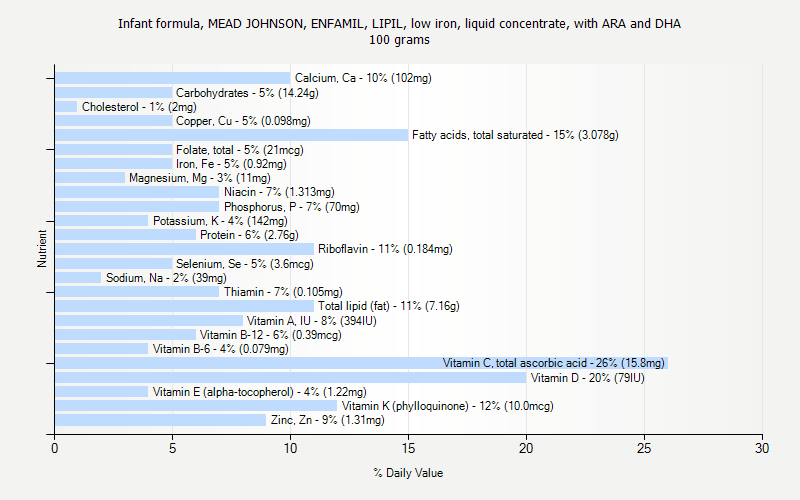Click the Protein - 6% (2.76g) label
800x500 pixels.
coord(249,235)
